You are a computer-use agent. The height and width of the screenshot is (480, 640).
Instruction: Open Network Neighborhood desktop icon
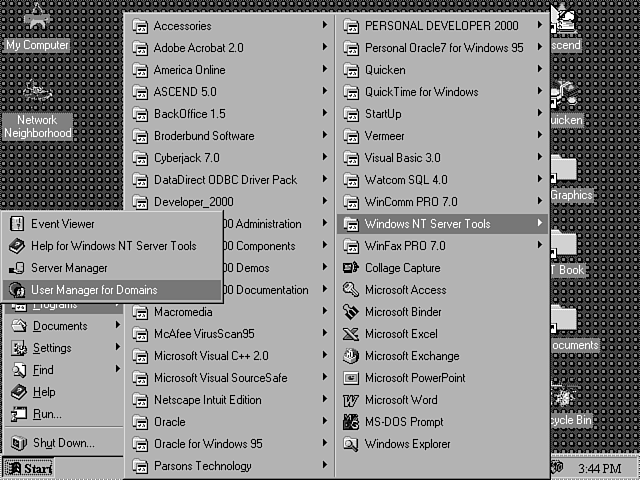click(x=37, y=94)
